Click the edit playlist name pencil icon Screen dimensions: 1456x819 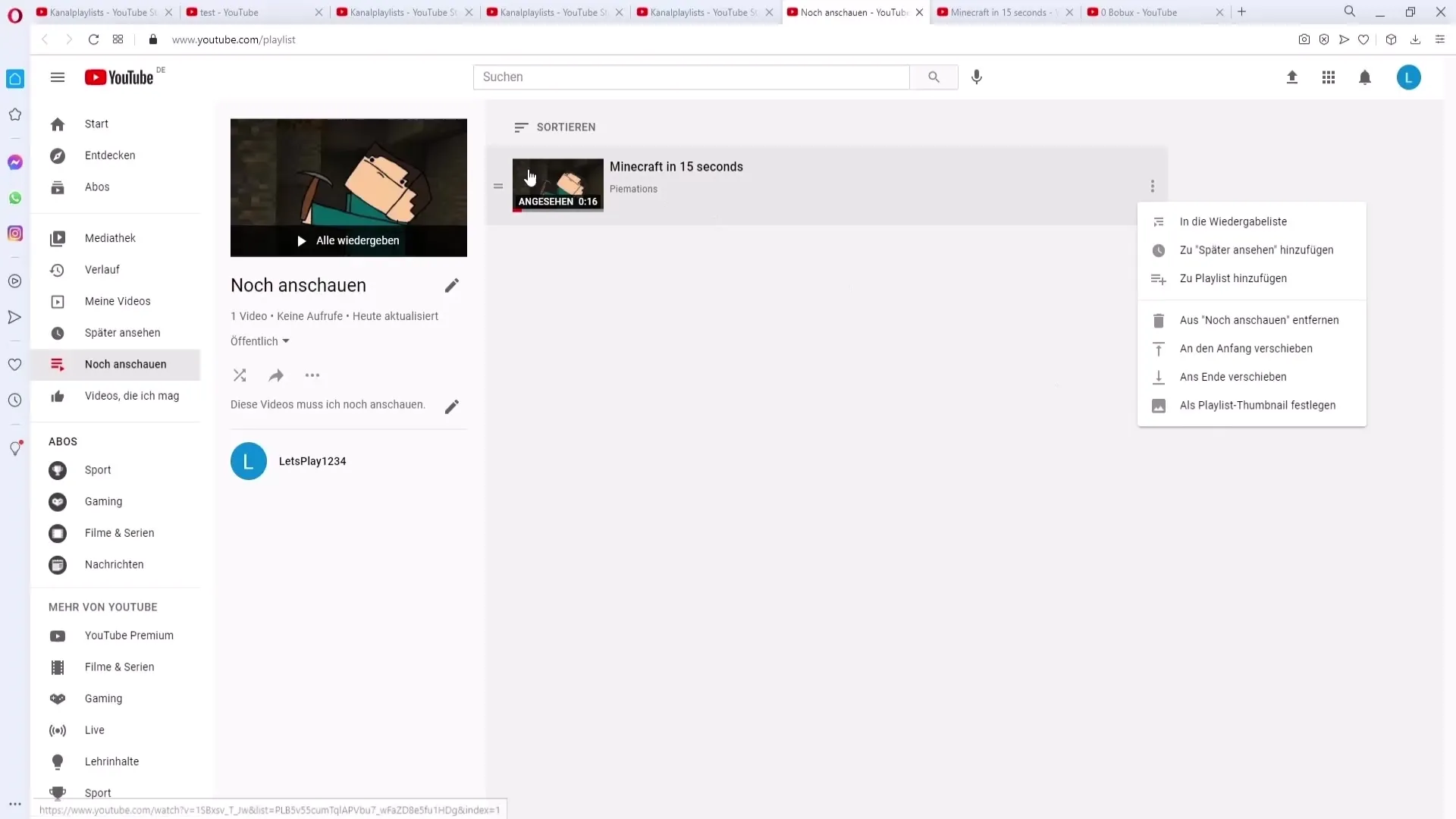[452, 286]
